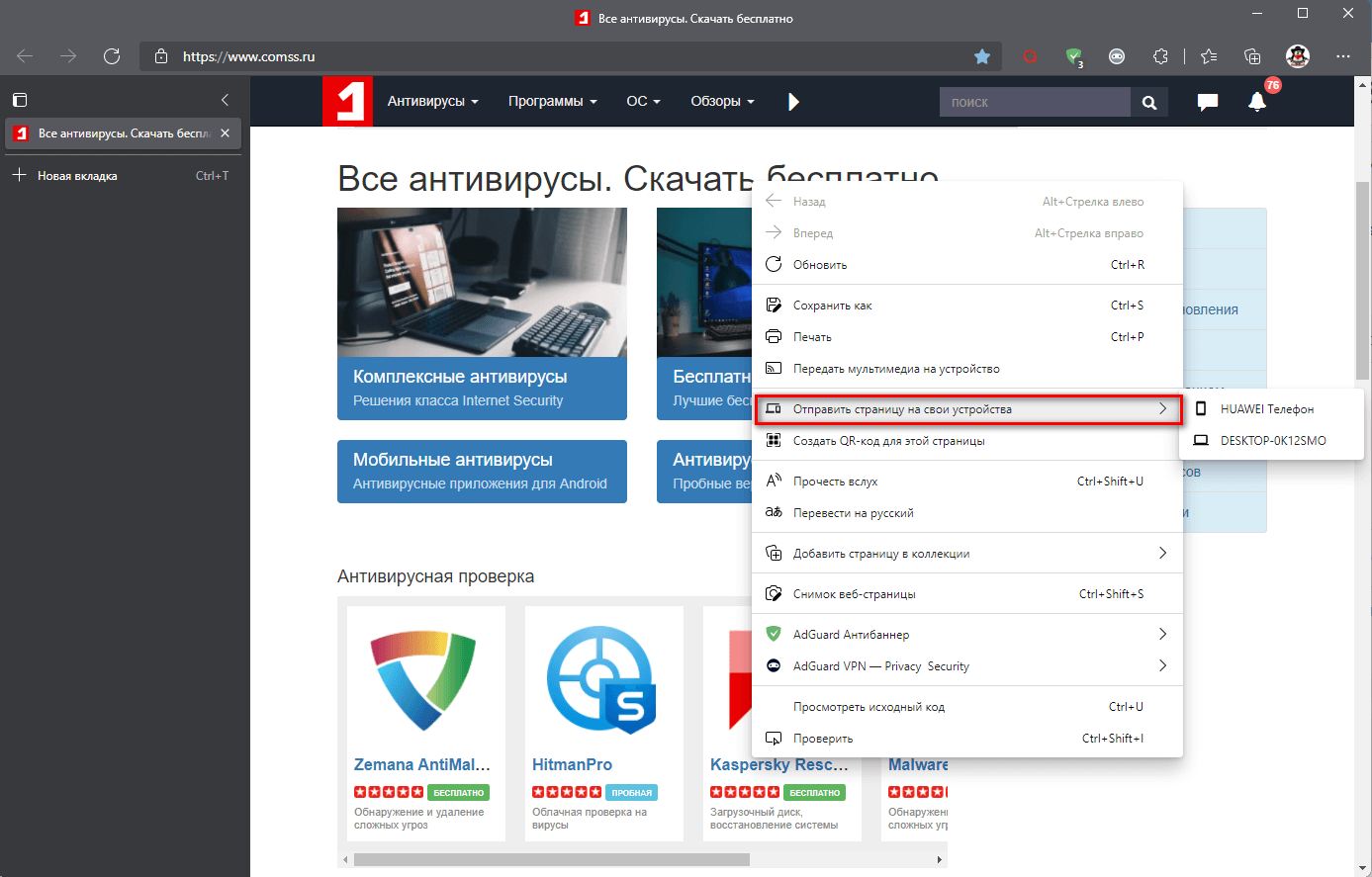Viewport: 1372px width, 877px height.
Task: Choose 'Снимок веб-страницы'
Action: [x=968, y=594]
